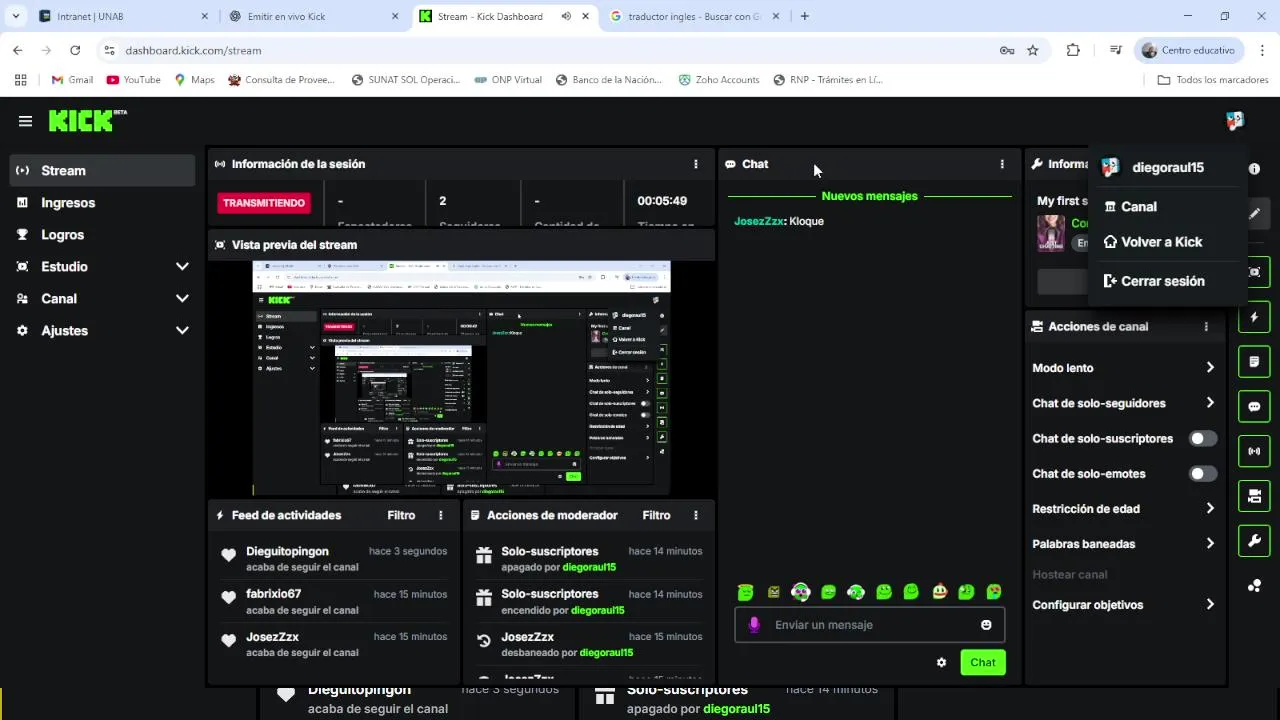1280x720 pixels.
Task: Open Filtro in Acciones de moderador
Action: click(656, 516)
